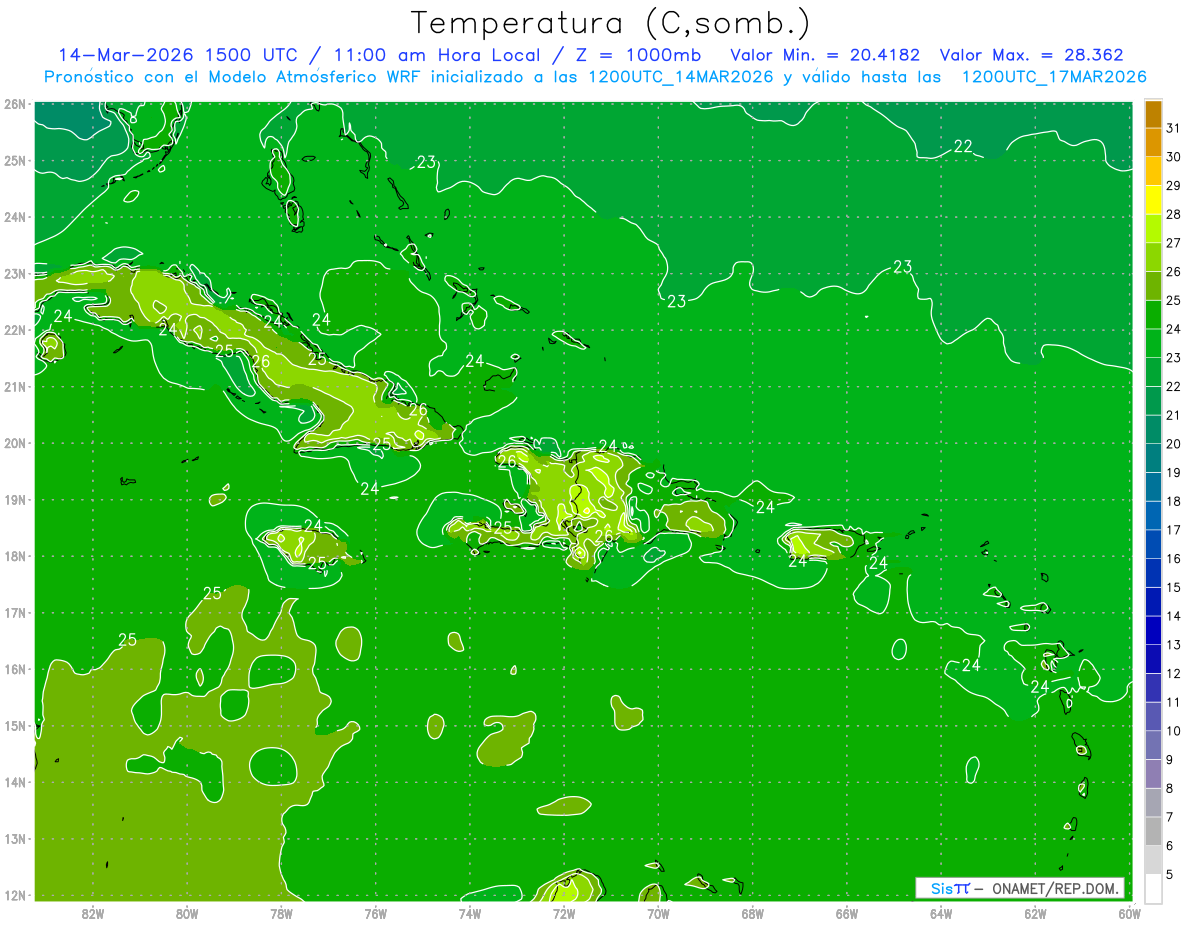Image resolution: width=1200 pixels, height=927 pixels.
Task: Click the '5' value on the color scale
Action: pos(1170,875)
